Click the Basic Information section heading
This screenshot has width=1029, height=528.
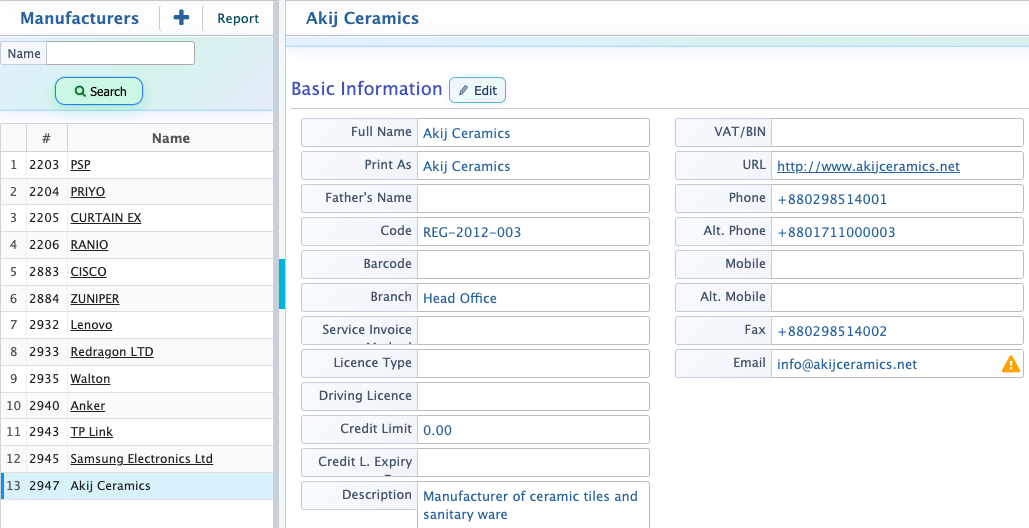(x=367, y=89)
